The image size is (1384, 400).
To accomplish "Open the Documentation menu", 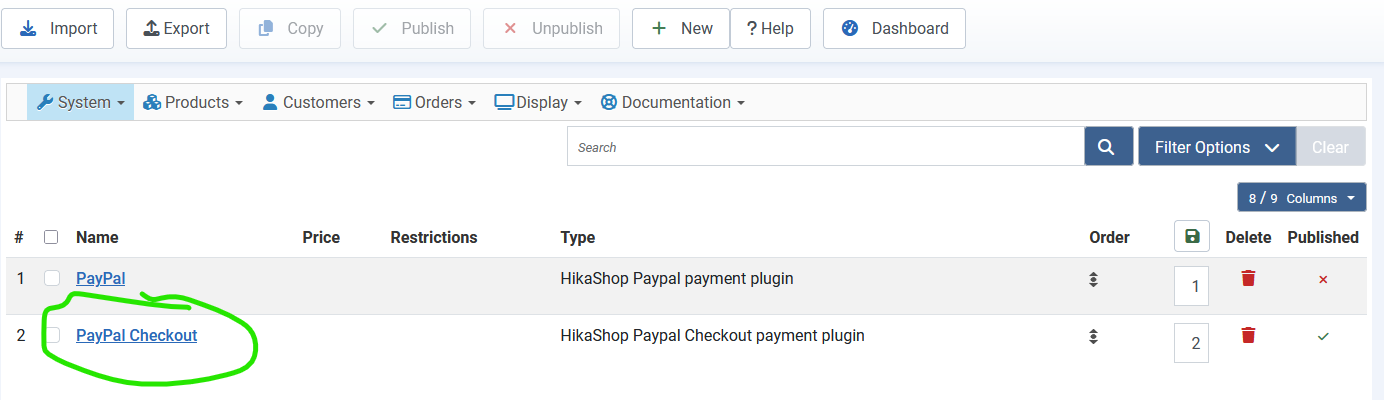I will point(672,102).
